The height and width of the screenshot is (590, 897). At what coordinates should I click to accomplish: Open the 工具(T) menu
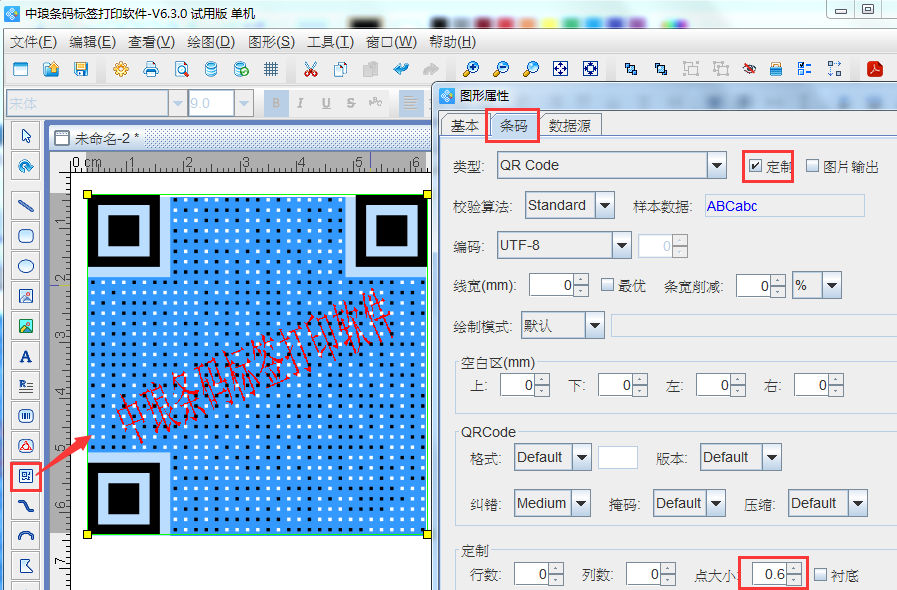click(x=330, y=42)
